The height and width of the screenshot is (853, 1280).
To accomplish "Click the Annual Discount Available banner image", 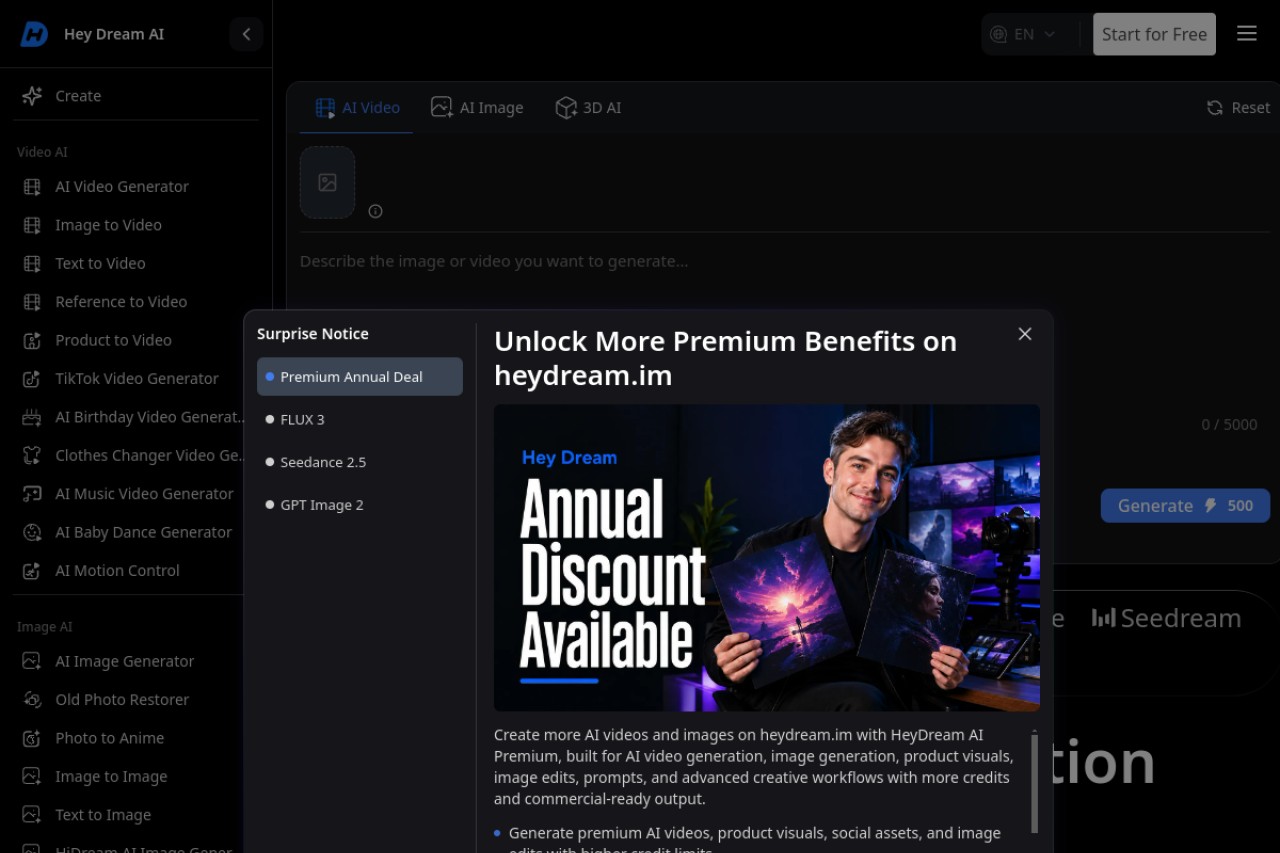I will pos(767,558).
